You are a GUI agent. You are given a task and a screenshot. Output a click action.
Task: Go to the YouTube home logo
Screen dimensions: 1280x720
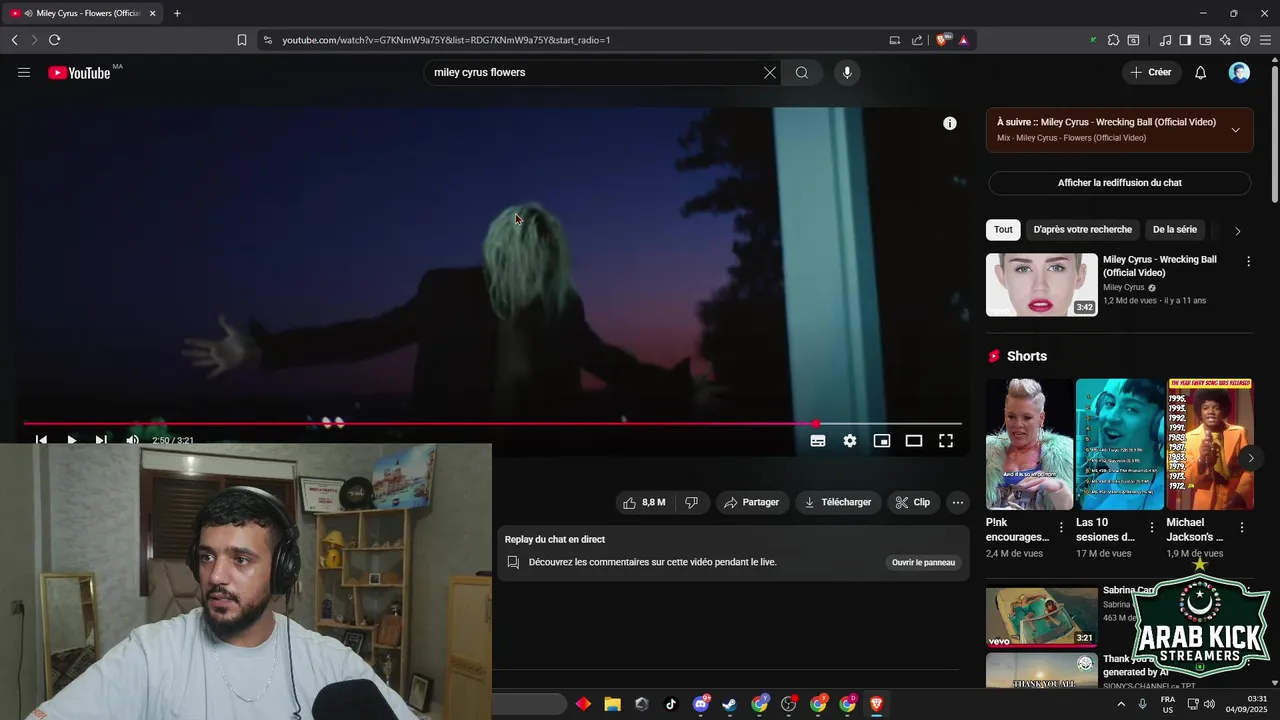[x=79, y=73]
